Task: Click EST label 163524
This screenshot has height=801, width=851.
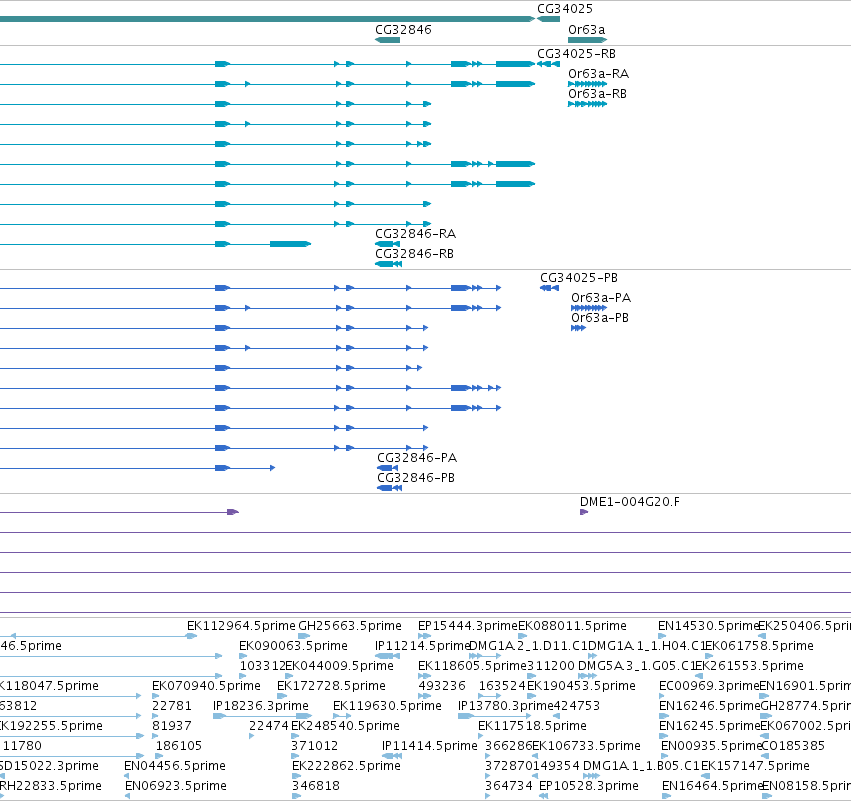Action: [502, 686]
